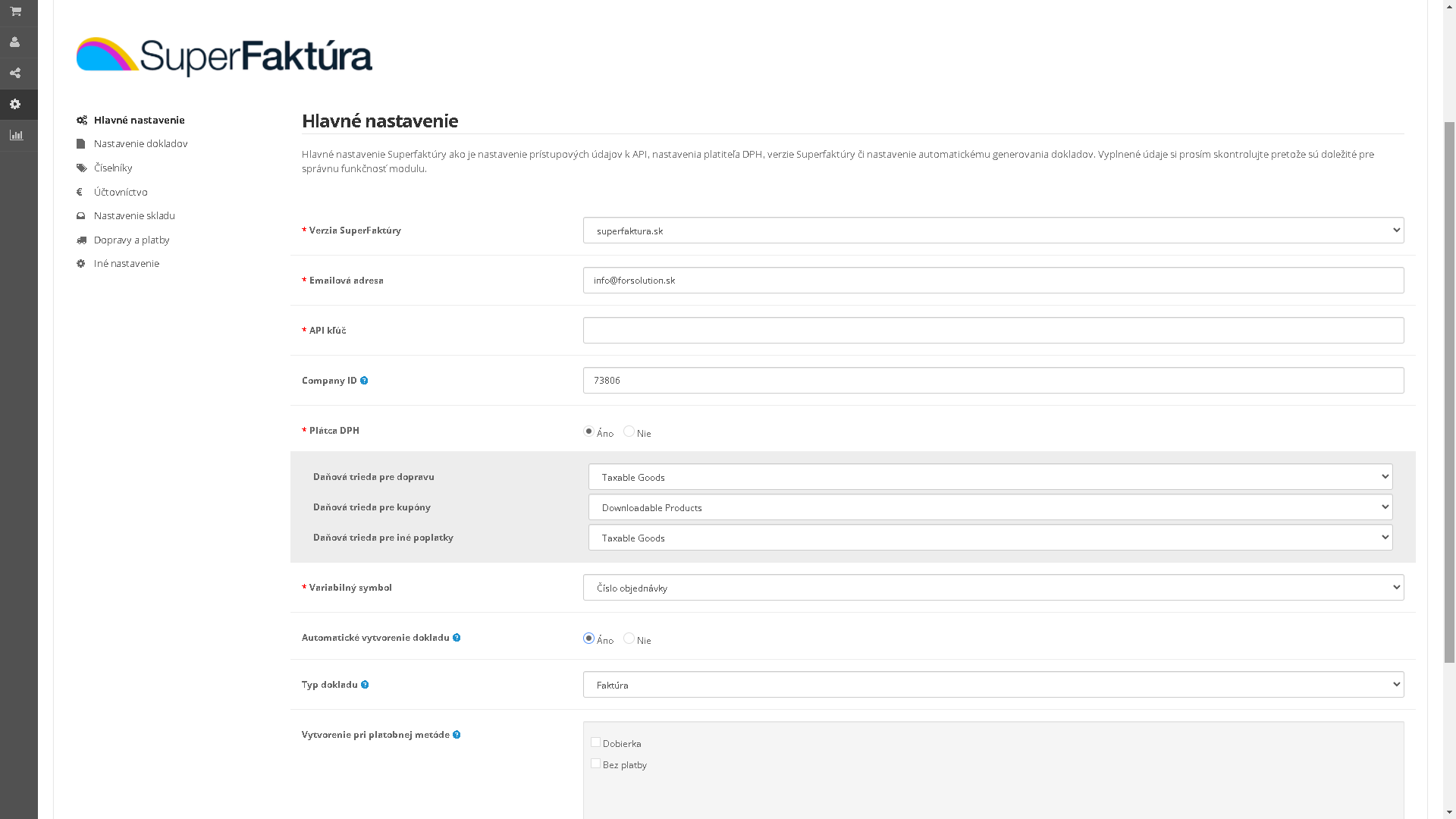Click into the empty API kľúč field

[993, 331]
